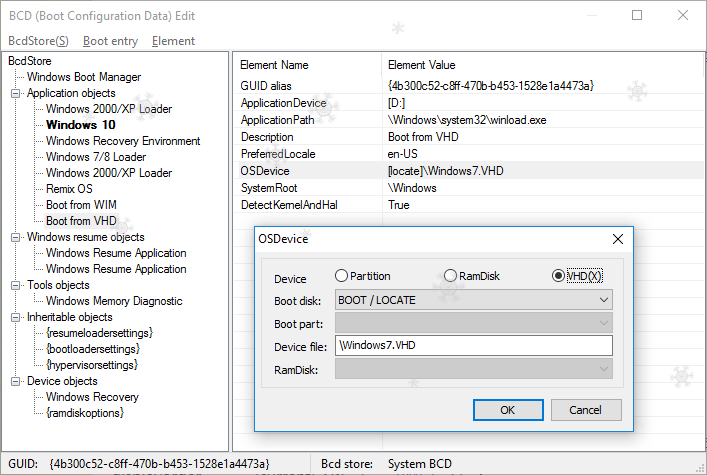707x475 pixels.
Task: Click the [locate]\Windows7.VHD value
Action: (445, 171)
